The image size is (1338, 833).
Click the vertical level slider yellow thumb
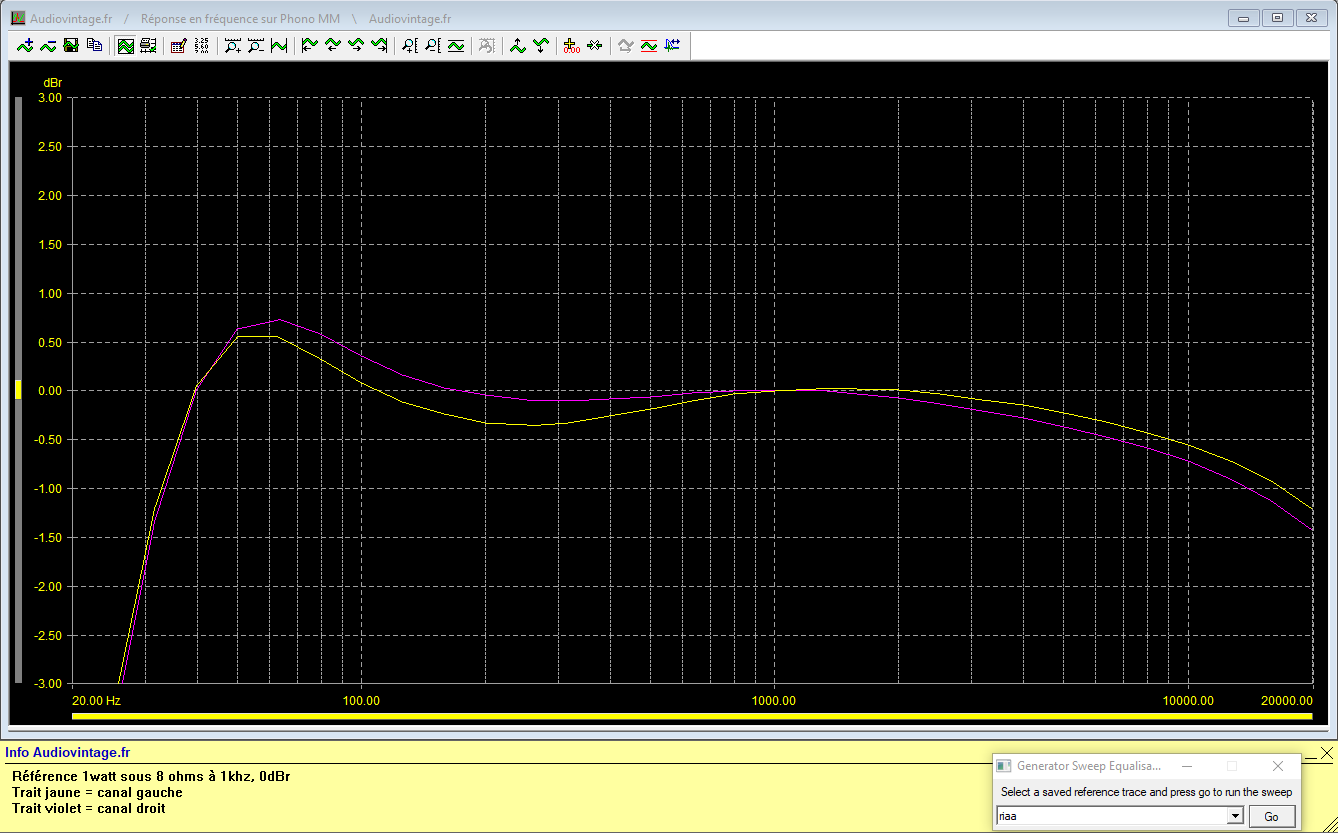click(x=17, y=390)
